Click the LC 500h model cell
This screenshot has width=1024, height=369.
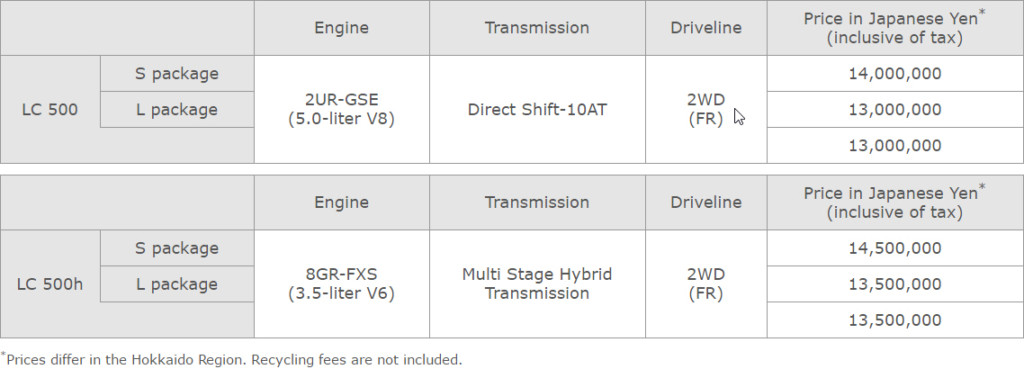click(x=50, y=284)
